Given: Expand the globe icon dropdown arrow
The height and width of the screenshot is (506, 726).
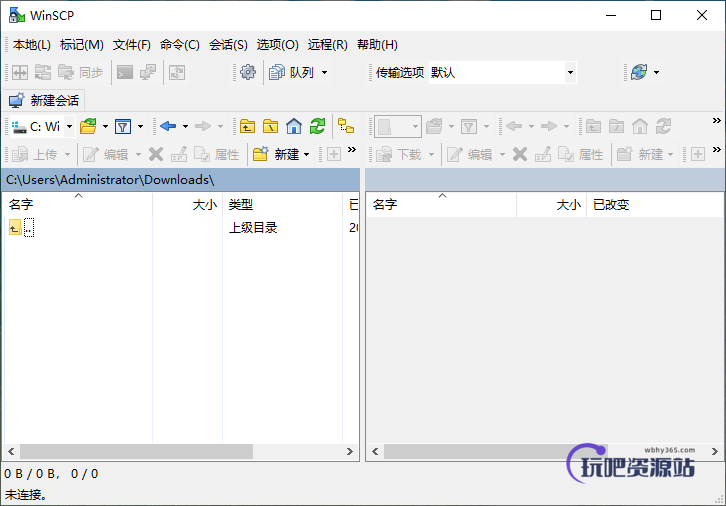Looking at the screenshot, I should [657, 72].
